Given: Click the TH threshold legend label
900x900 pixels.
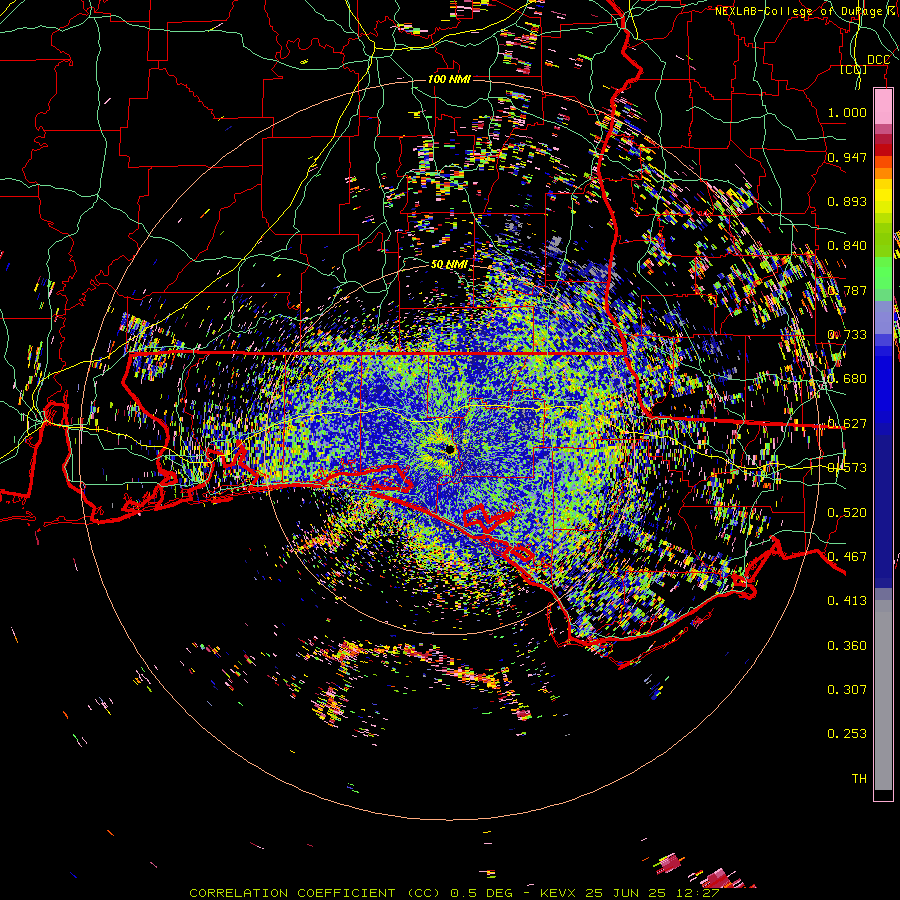Looking at the screenshot, I should pyautogui.click(x=859, y=778).
